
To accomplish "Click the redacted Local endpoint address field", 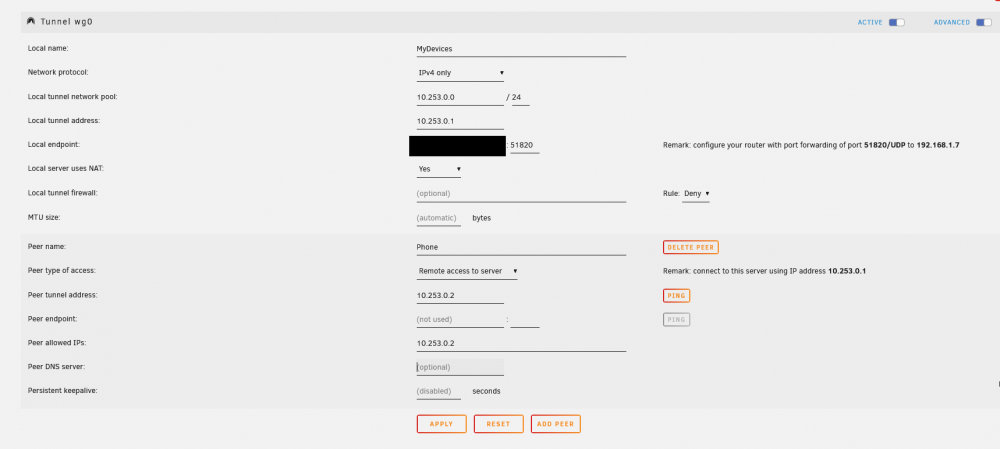I will (457, 145).
